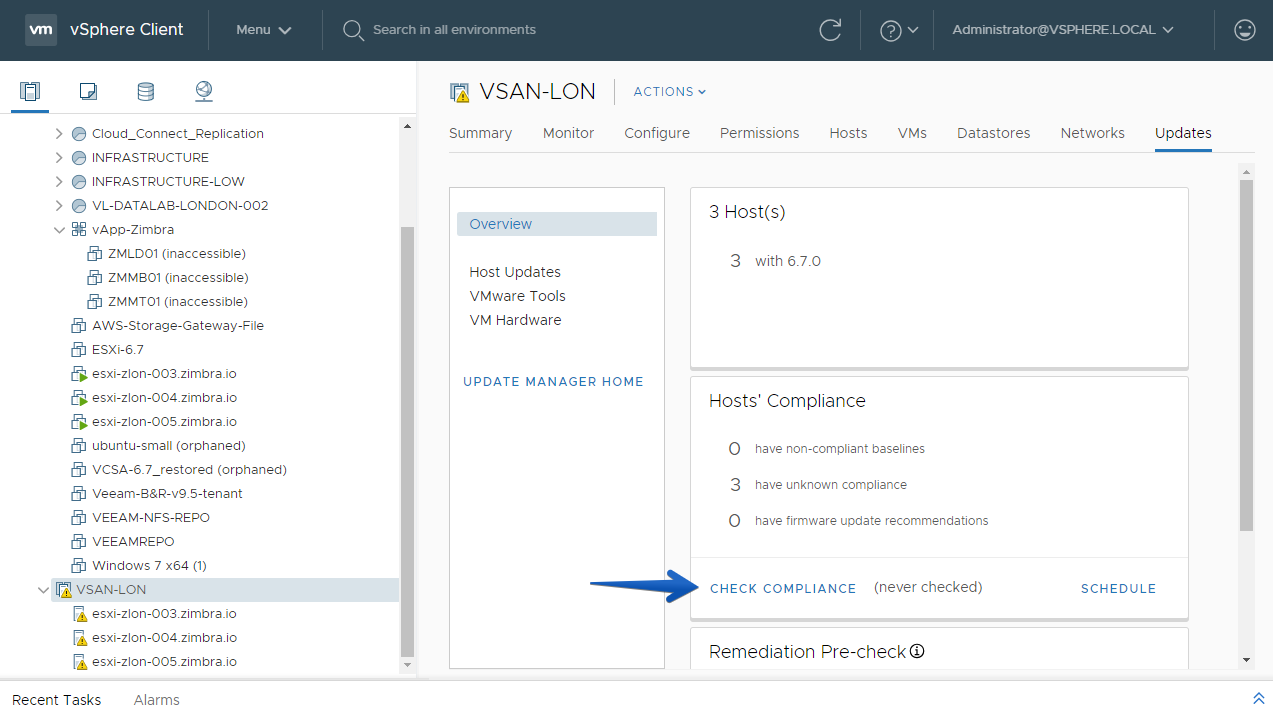This screenshot has width=1273, height=712.
Task: Click the host warning icon for esxi-zlon-005.zimbra.io host
Action: pos(80,662)
